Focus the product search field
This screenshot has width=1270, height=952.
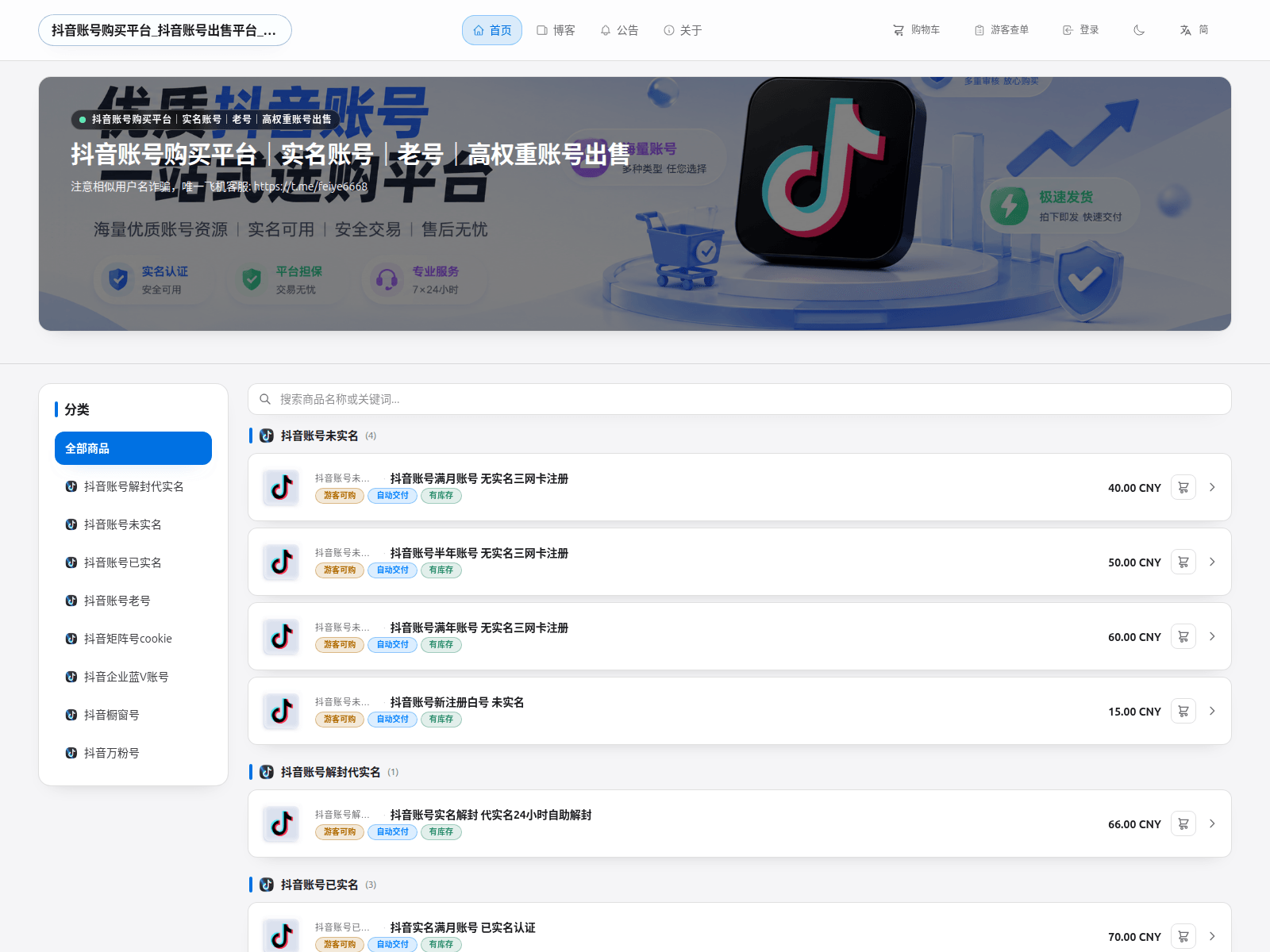(x=740, y=399)
